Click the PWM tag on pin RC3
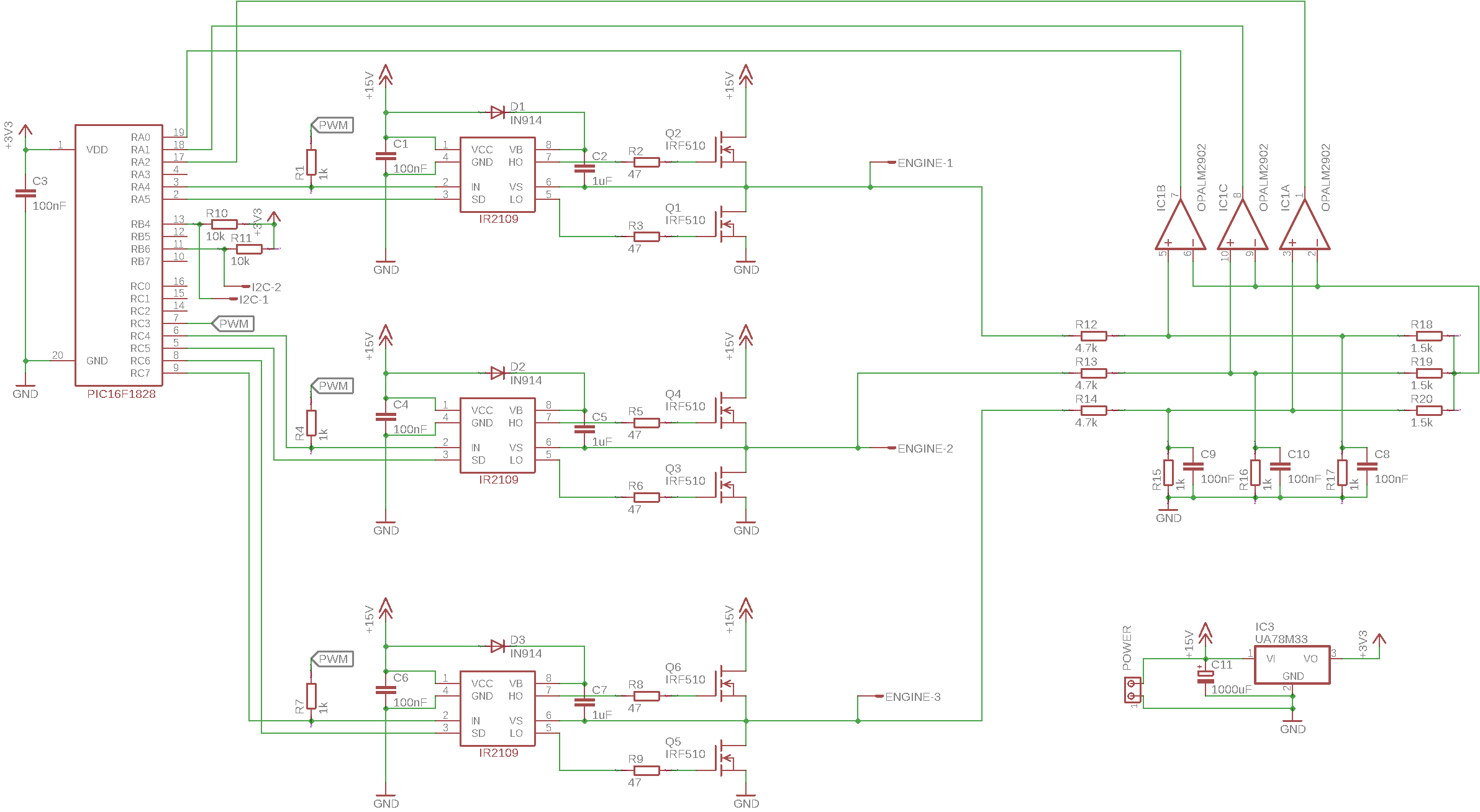 [x=233, y=323]
